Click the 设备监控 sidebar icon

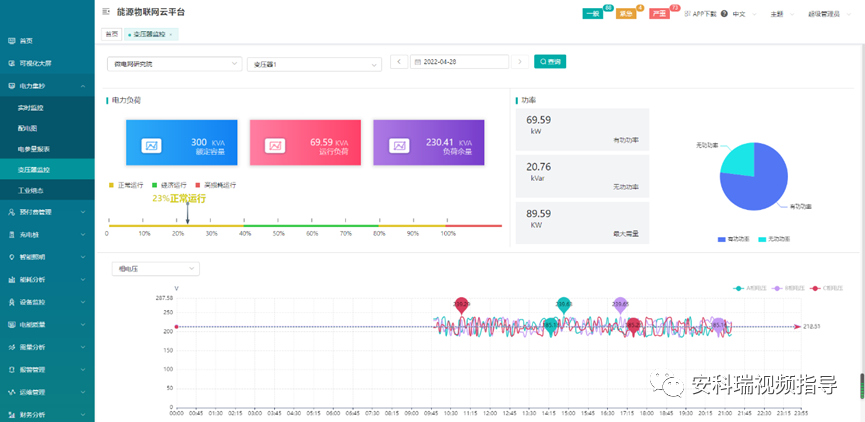[x=12, y=302]
